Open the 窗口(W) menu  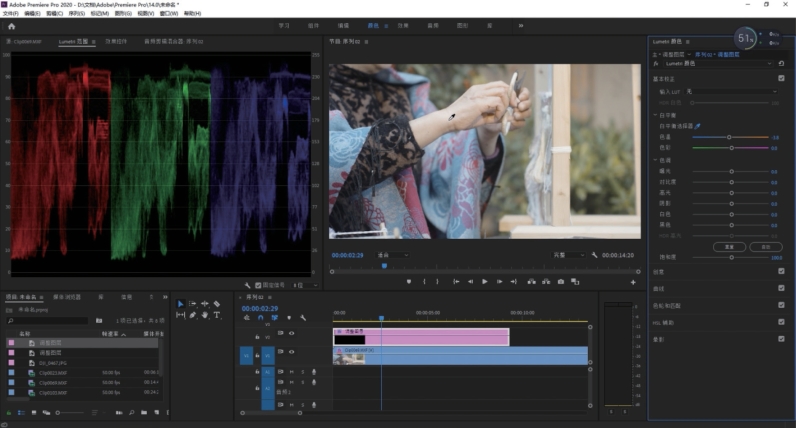coord(169,13)
